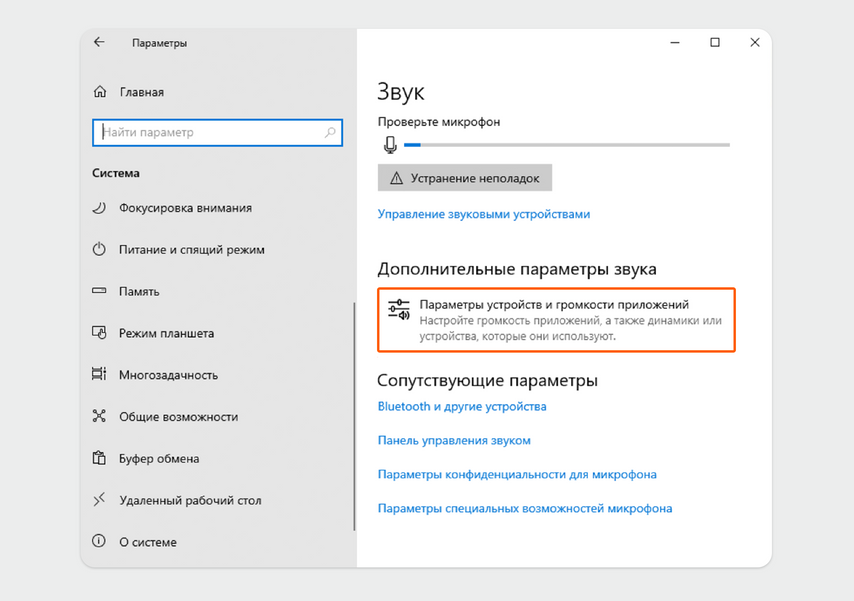Click the Система heading text
Viewport: 854px width, 601px height.
click(x=115, y=173)
